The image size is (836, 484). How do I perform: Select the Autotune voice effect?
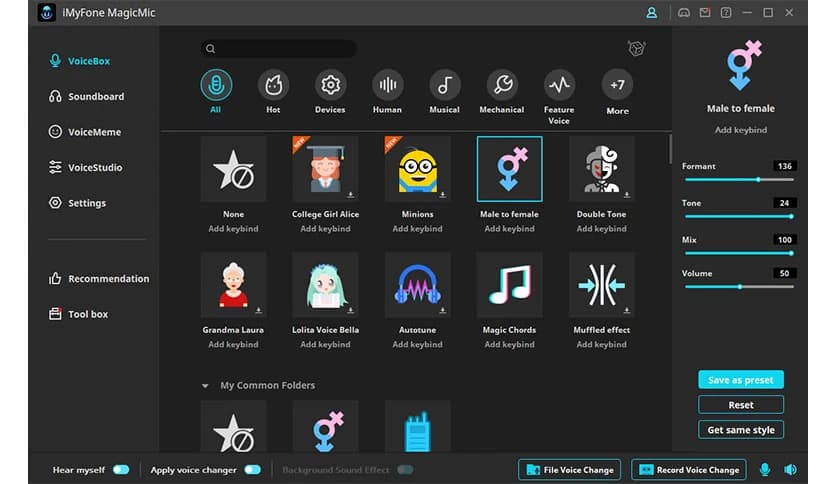tap(418, 285)
